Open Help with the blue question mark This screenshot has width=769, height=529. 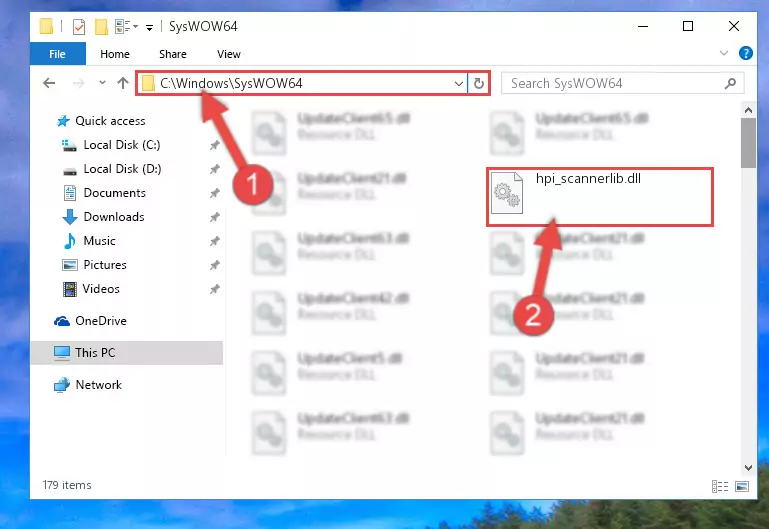coord(745,53)
